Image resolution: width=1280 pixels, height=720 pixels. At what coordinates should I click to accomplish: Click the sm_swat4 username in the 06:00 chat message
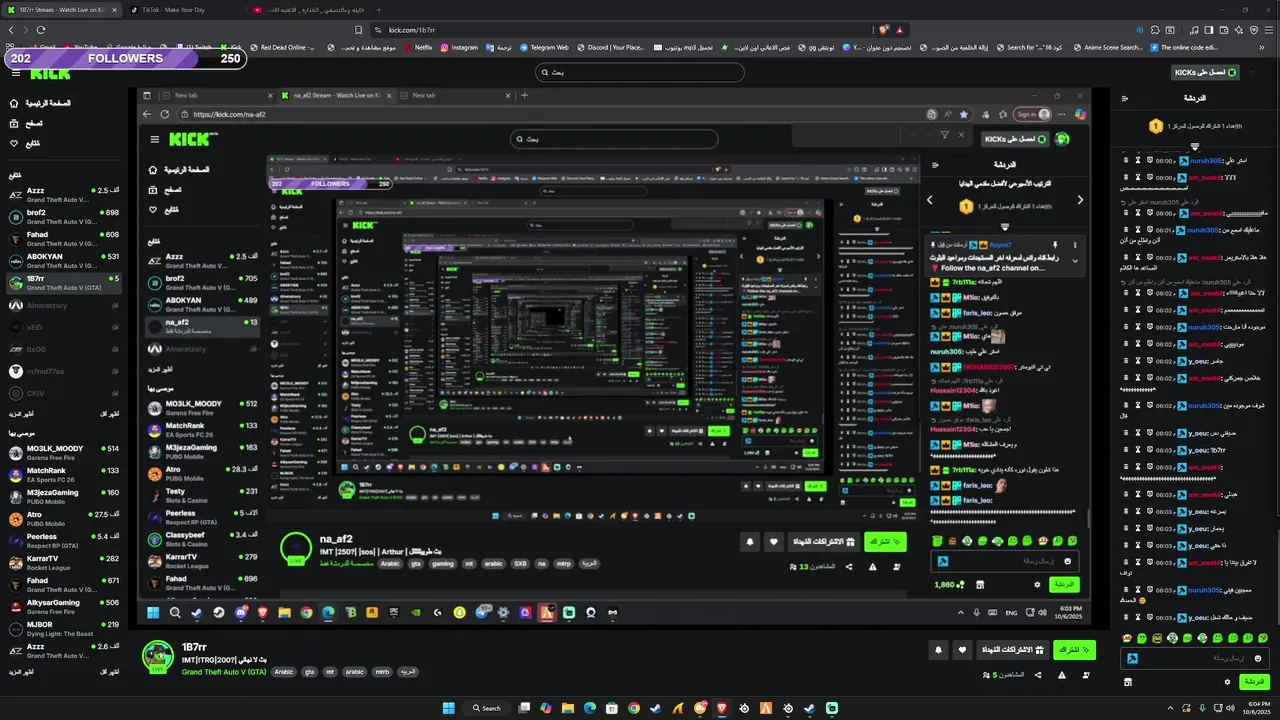(1204, 178)
